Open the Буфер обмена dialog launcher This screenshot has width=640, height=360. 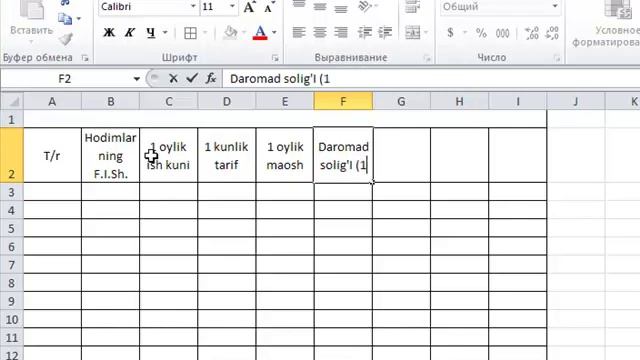(85, 58)
